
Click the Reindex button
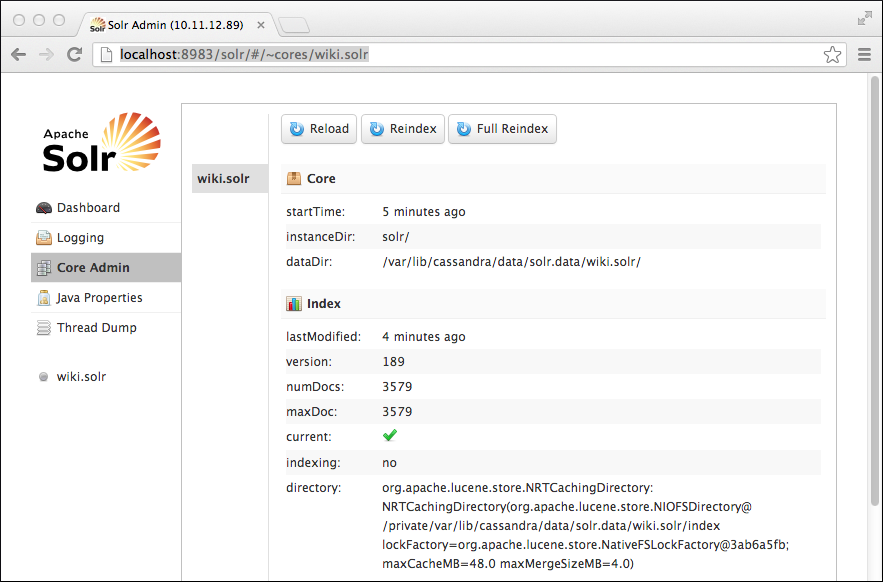402,129
